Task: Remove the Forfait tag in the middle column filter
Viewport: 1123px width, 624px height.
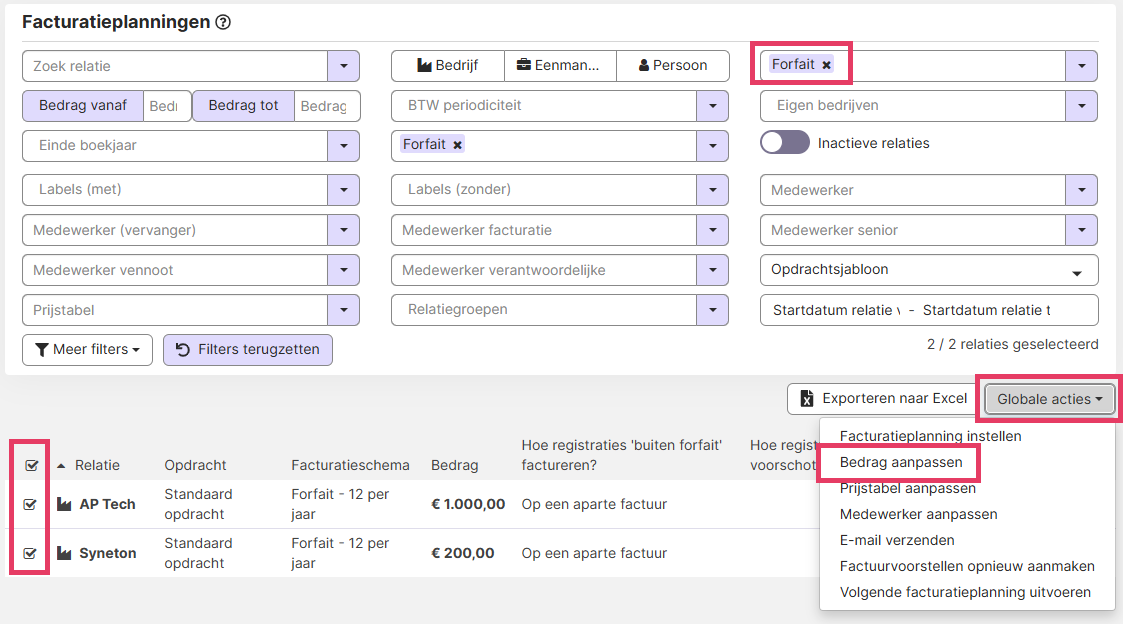Action: point(457,145)
